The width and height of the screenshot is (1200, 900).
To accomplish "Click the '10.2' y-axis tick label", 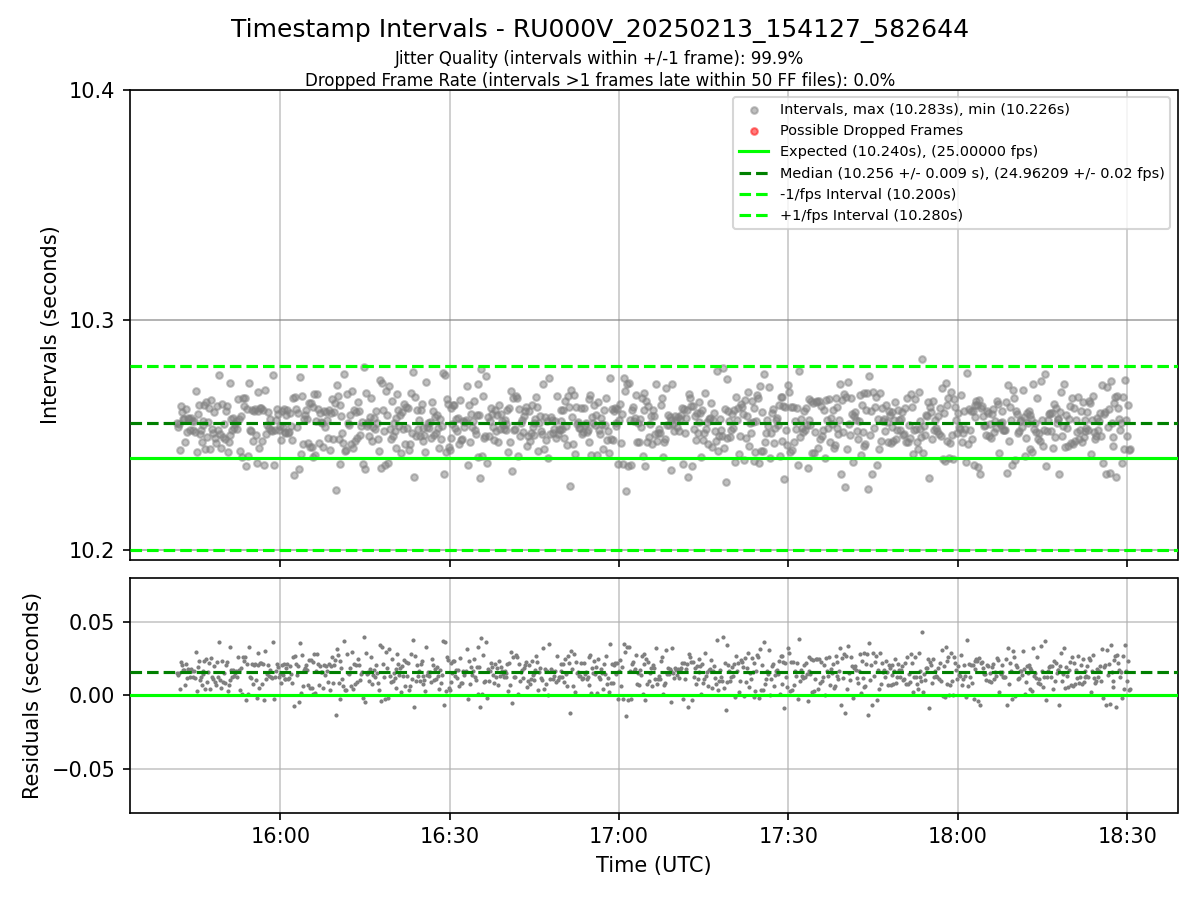I will point(93,551).
